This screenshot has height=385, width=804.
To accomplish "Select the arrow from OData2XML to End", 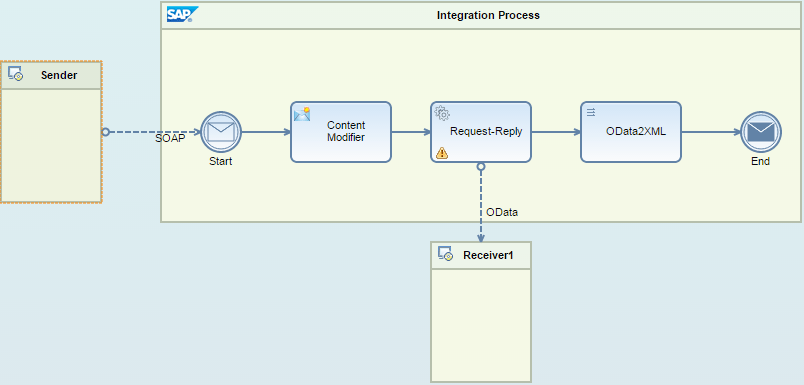I will click(x=711, y=132).
